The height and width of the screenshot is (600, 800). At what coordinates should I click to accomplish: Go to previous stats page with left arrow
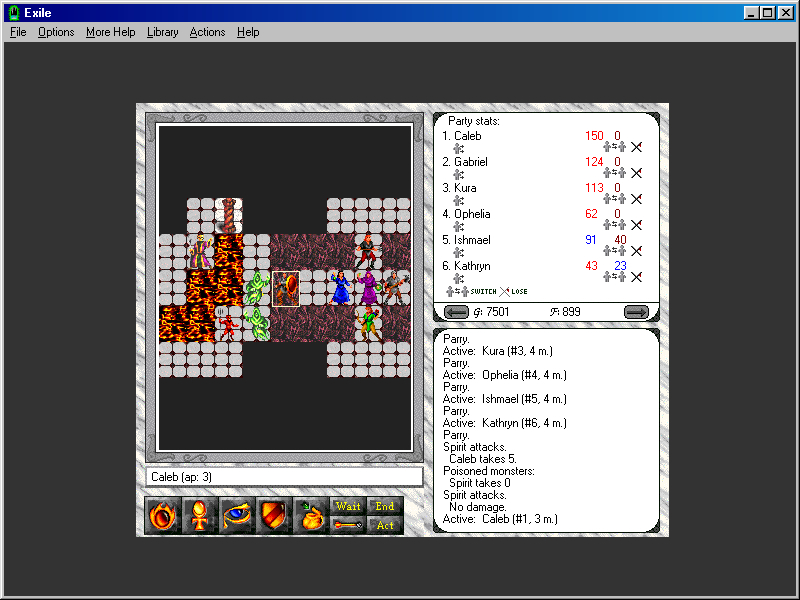(456, 312)
